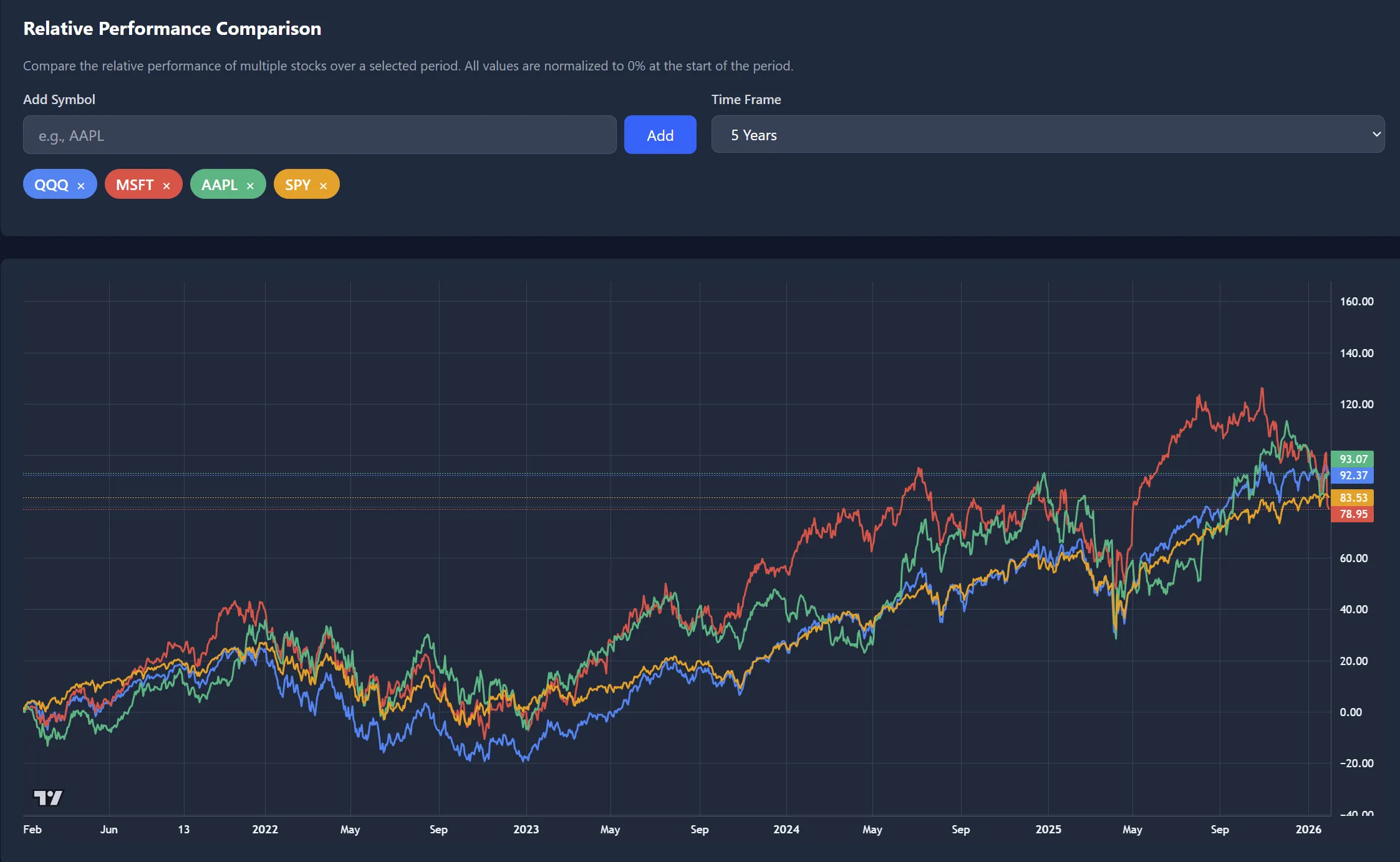Click the 160.00 axis value

click(x=1356, y=301)
